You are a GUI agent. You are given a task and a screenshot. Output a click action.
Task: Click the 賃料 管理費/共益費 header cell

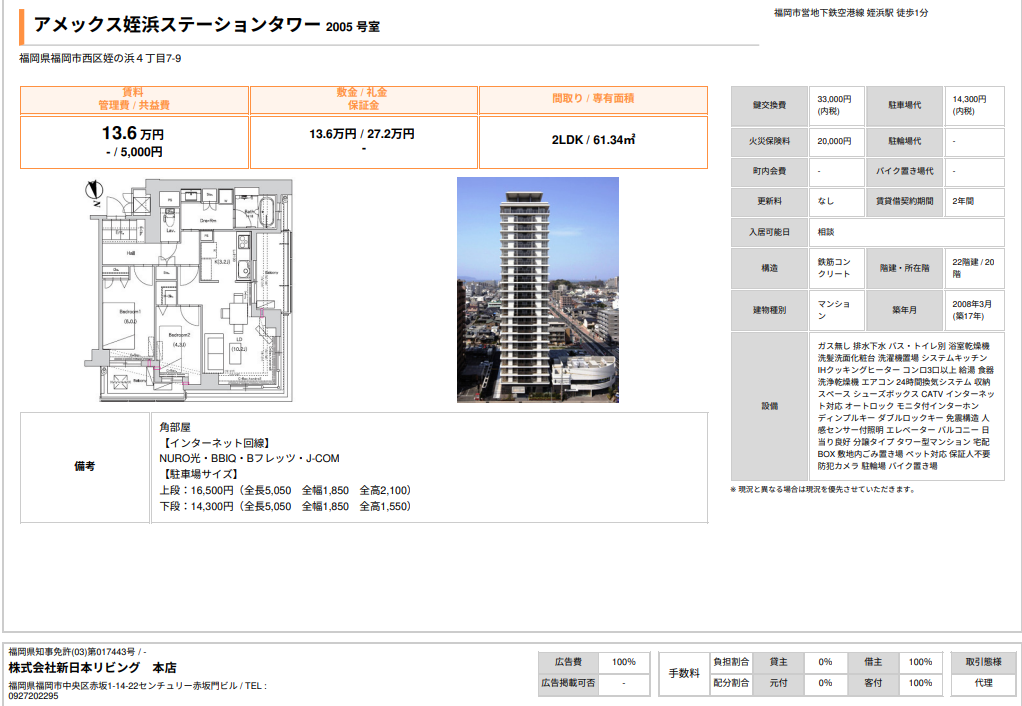[x=134, y=100]
